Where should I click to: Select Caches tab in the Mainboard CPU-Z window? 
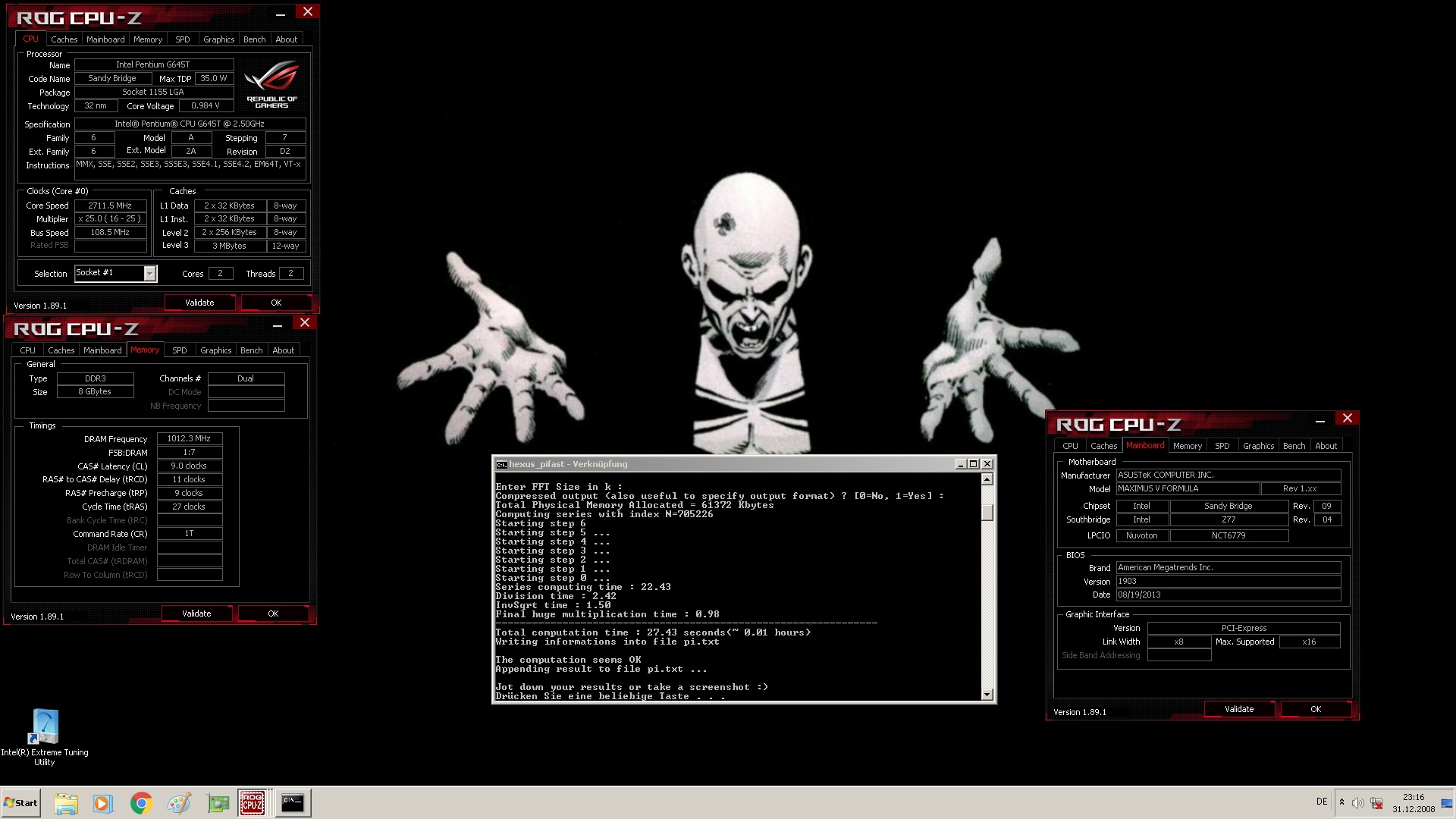pyautogui.click(x=1104, y=446)
